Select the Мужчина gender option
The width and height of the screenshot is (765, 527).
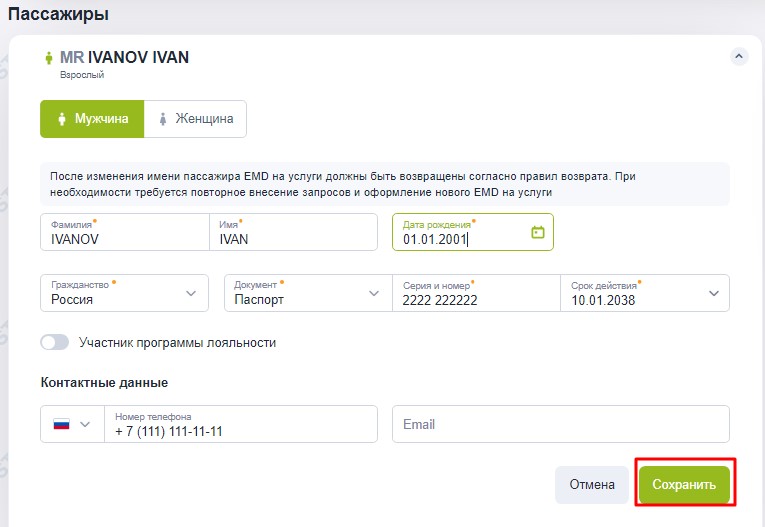click(x=92, y=119)
